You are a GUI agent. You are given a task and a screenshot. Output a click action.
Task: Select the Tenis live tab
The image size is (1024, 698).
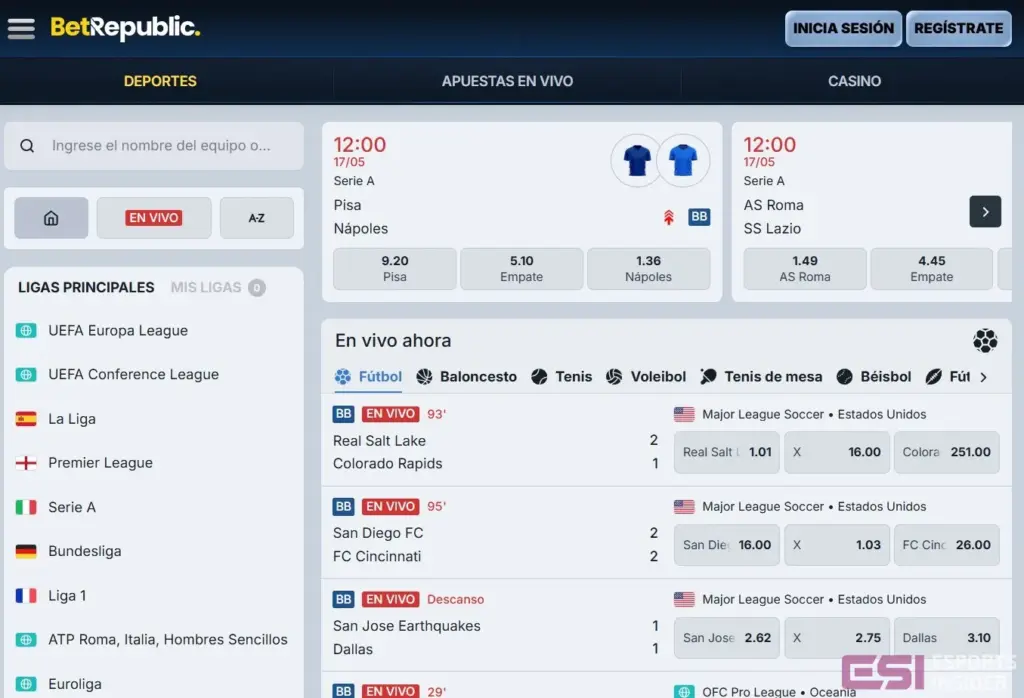[562, 377]
